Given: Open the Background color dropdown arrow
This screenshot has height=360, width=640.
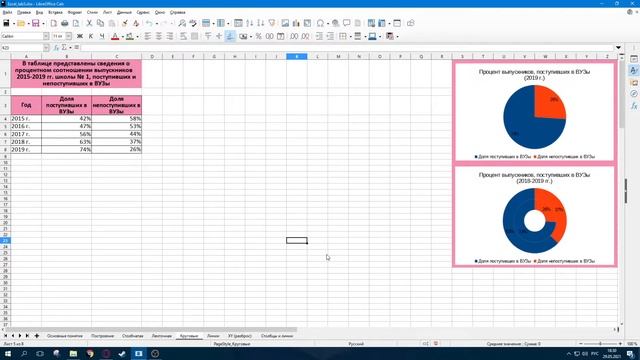Looking at the screenshot, I should [137, 36].
